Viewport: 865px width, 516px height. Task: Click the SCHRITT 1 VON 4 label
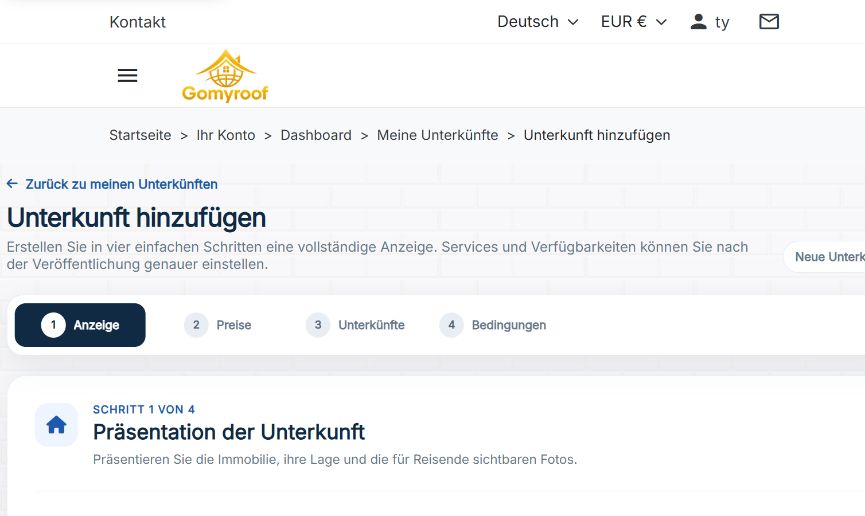click(144, 409)
